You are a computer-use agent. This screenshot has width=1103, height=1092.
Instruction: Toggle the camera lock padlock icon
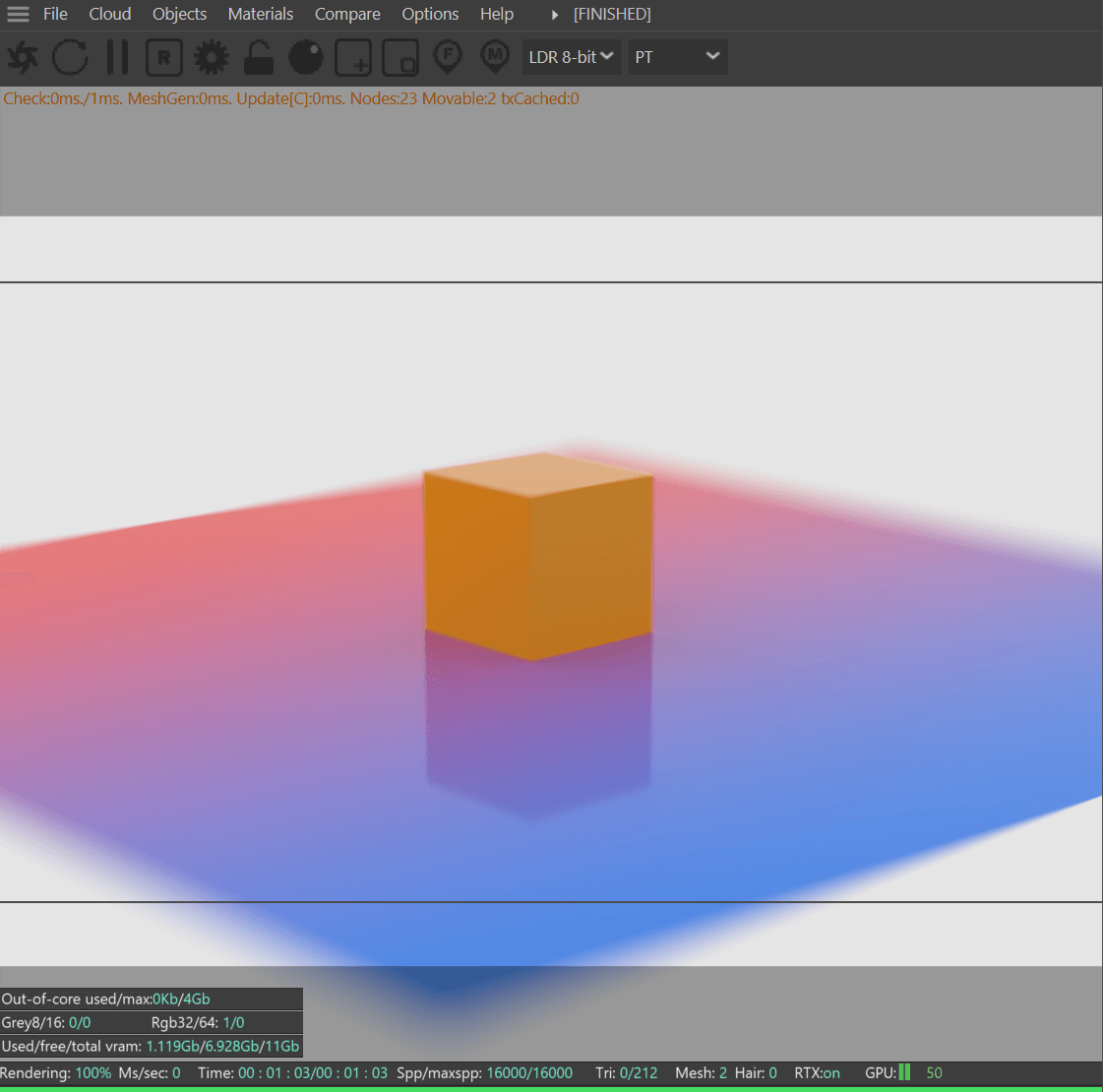258,57
